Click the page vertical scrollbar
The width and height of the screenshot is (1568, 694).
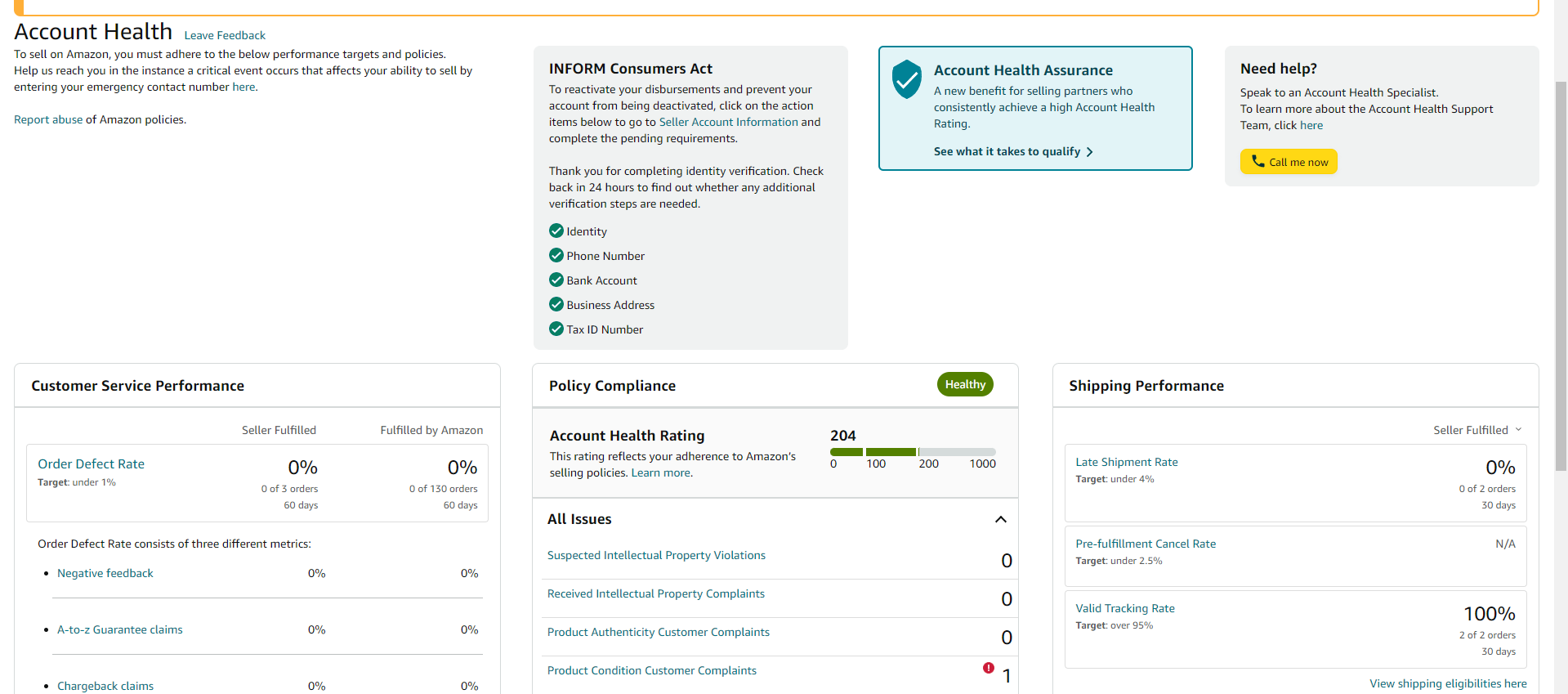[1561, 275]
